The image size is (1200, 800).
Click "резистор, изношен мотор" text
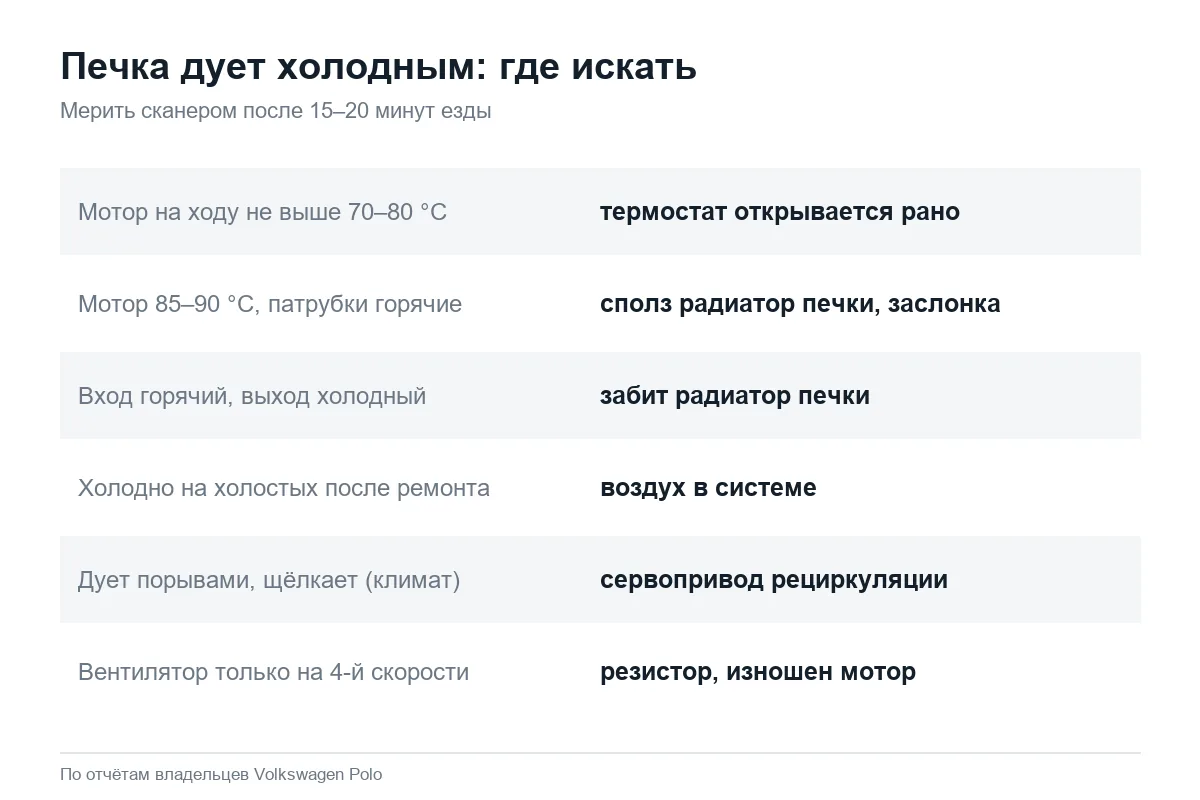tap(758, 672)
